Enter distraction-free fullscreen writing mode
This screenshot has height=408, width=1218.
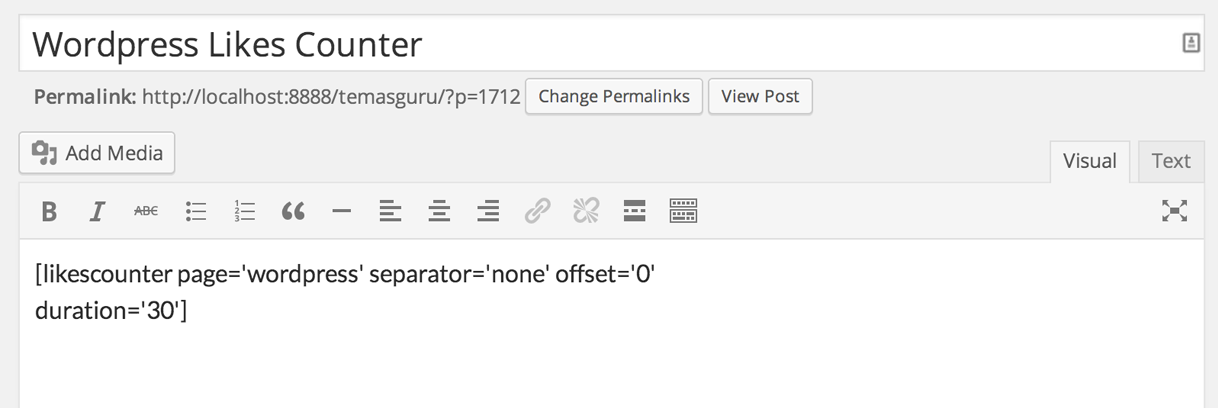pos(1175,210)
